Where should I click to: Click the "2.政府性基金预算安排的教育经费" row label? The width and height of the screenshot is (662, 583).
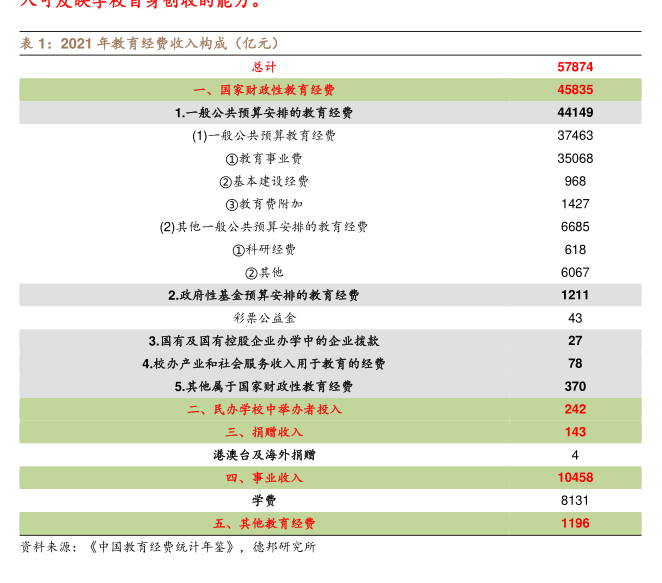tap(264, 295)
